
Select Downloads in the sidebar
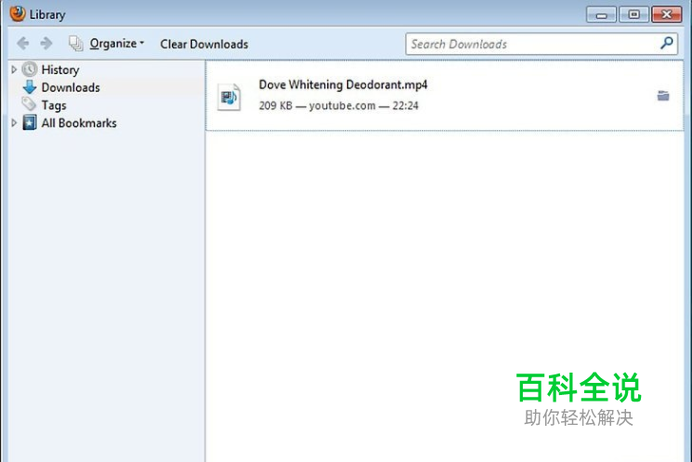pyautogui.click(x=71, y=87)
